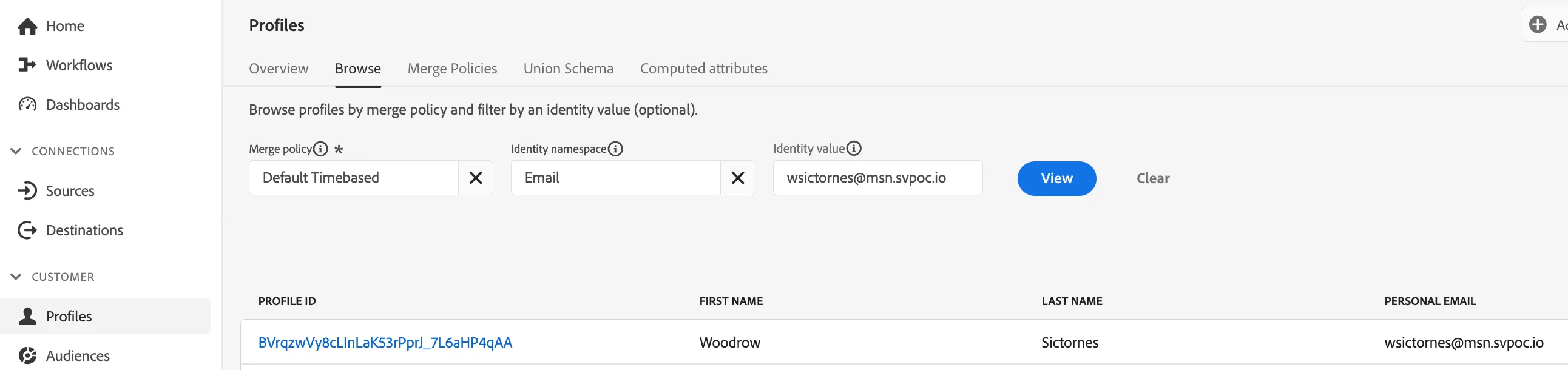Go to Sources in sidebar
The width and height of the screenshot is (1568, 370).
click(70, 191)
